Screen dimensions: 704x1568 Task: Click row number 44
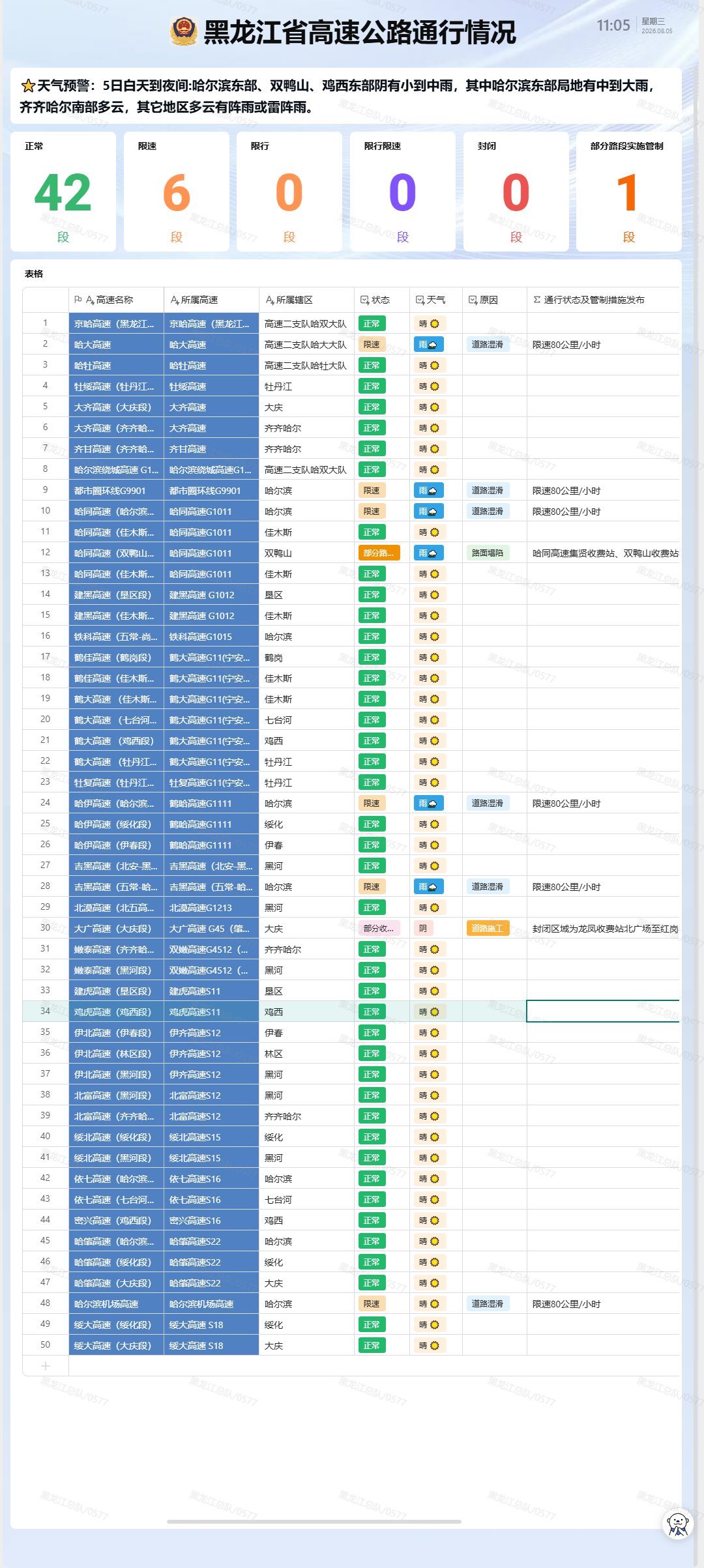[x=45, y=1219]
